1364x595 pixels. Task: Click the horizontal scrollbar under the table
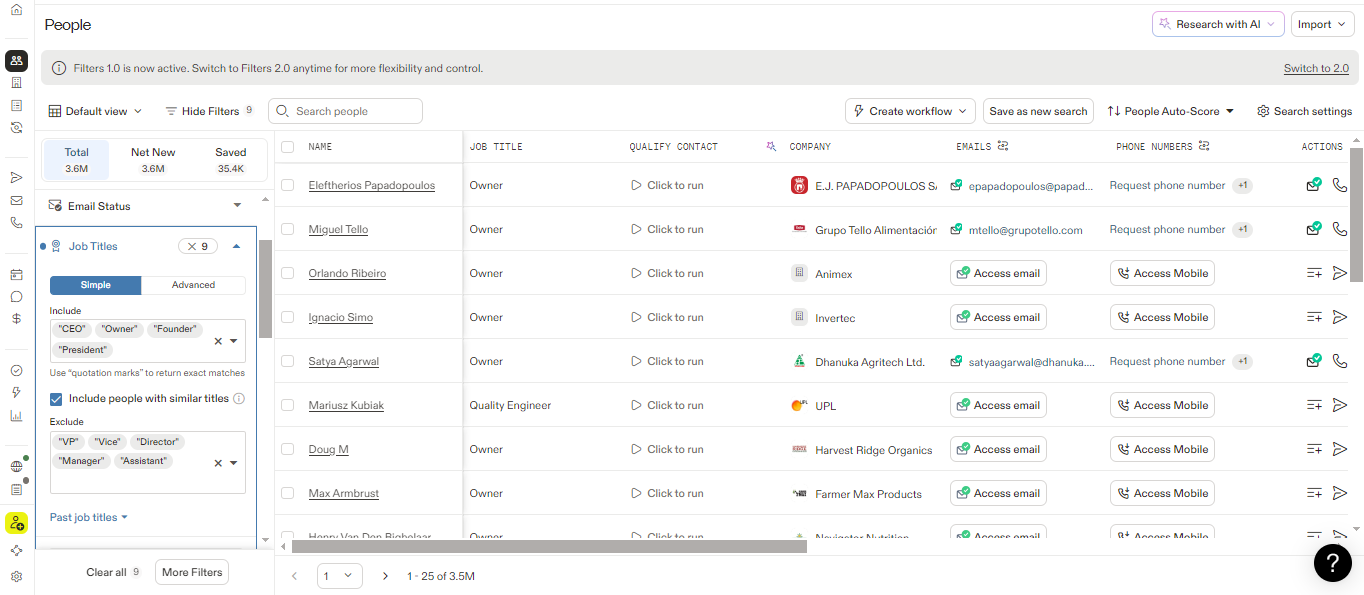[548, 547]
